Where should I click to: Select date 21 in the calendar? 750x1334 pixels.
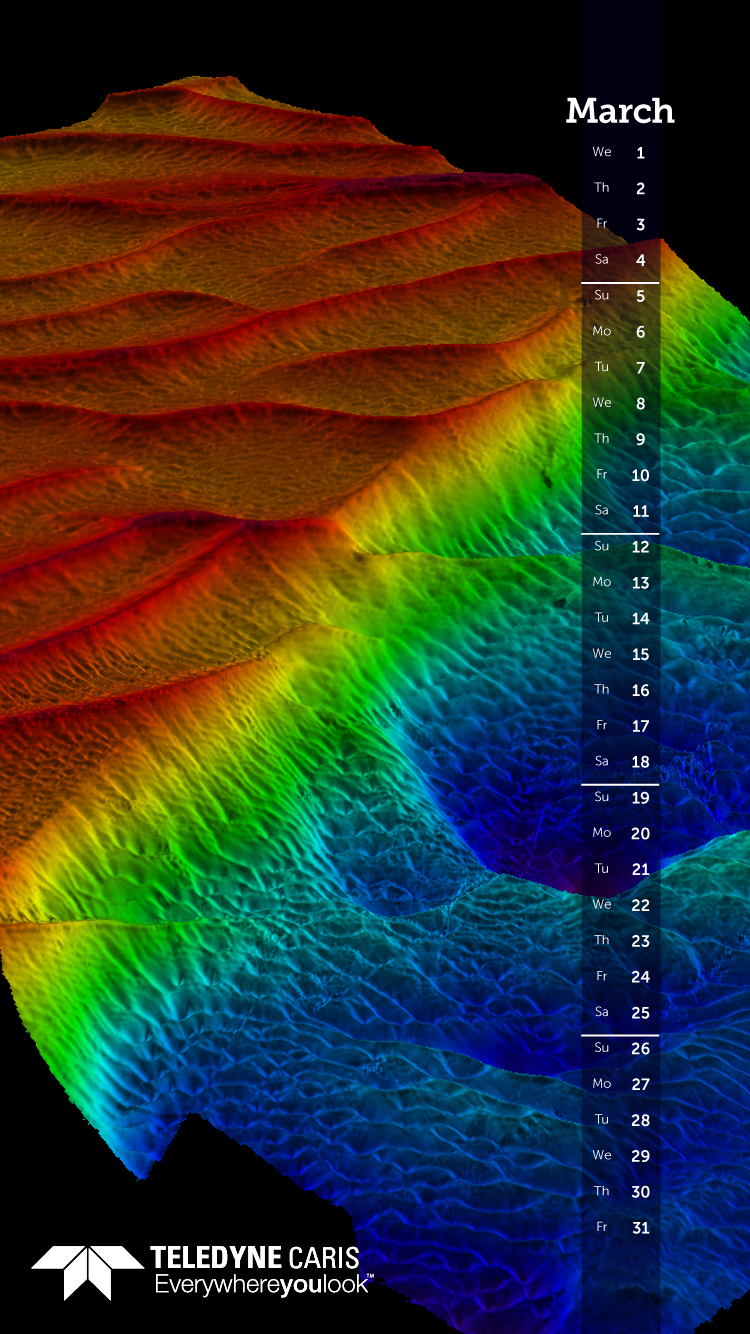click(641, 870)
